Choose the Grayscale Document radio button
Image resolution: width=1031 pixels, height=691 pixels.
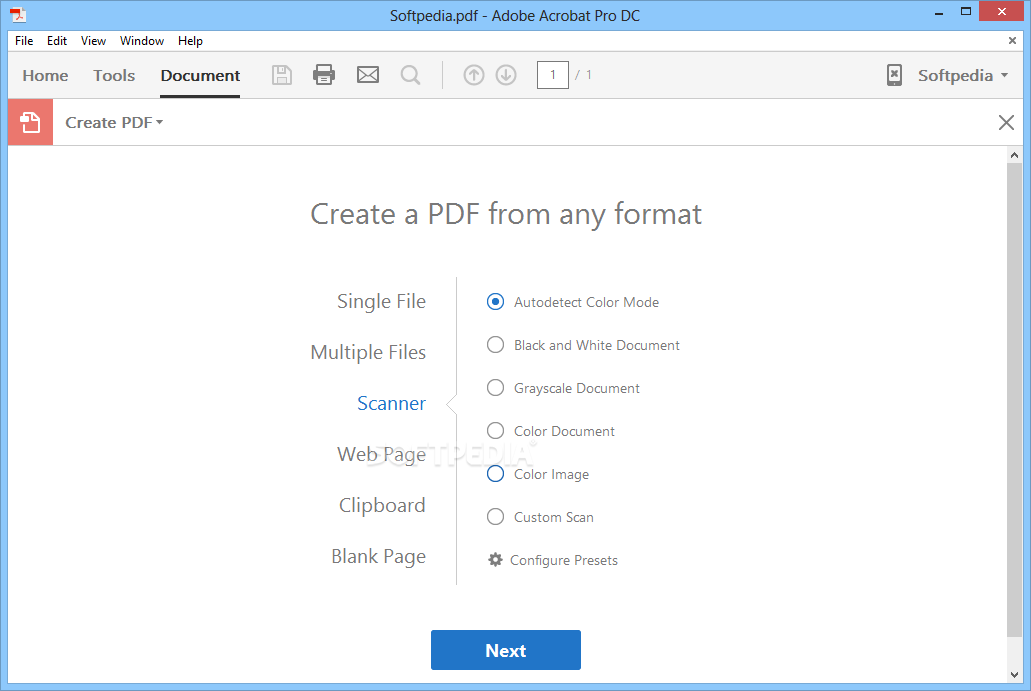pyautogui.click(x=496, y=388)
